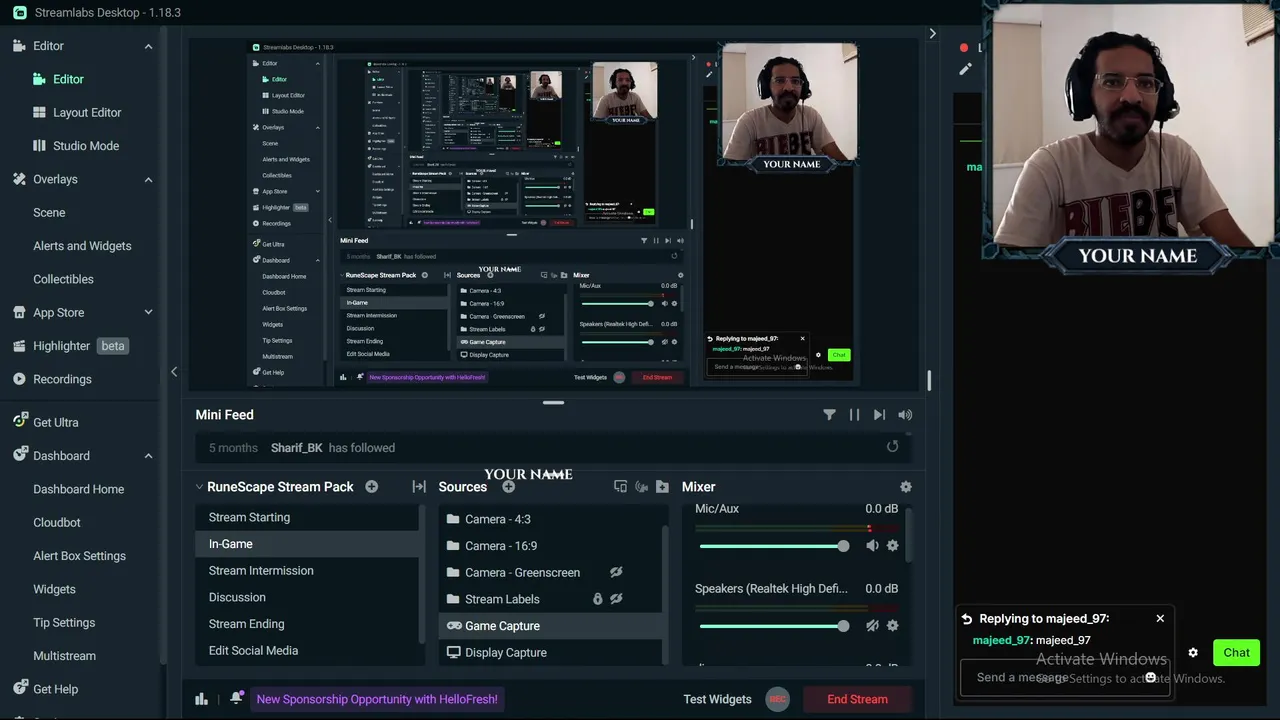
Task: Open the Layout Editor
Action: pos(87,112)
